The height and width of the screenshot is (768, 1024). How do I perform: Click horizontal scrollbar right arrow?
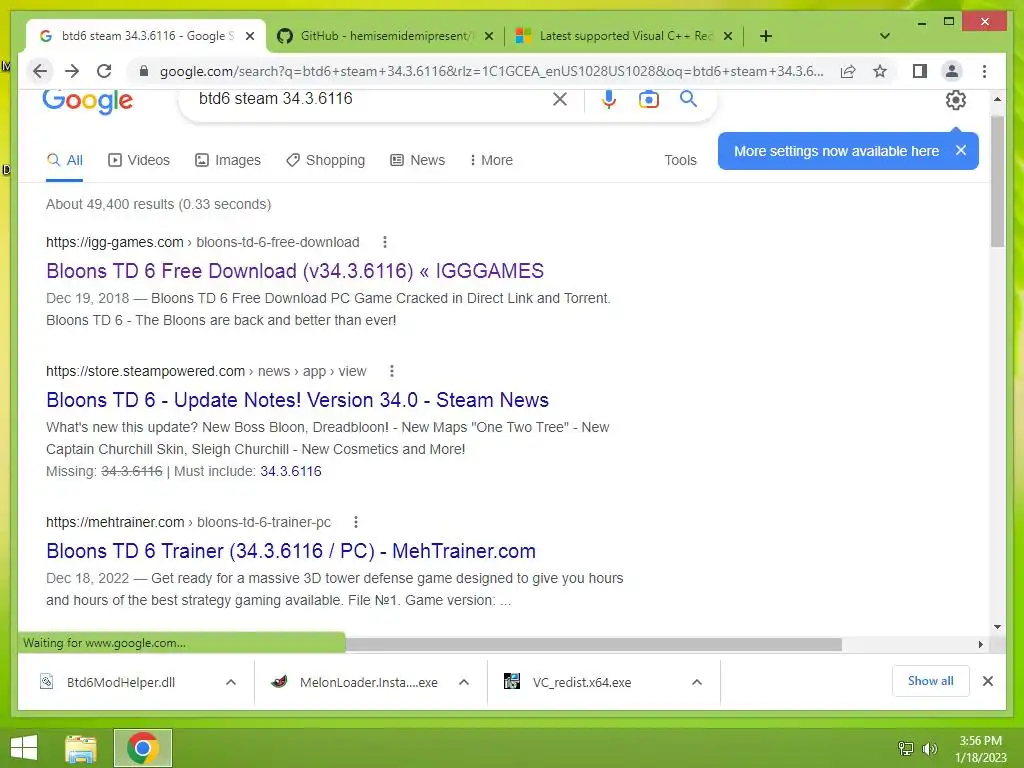pos(980,645)
